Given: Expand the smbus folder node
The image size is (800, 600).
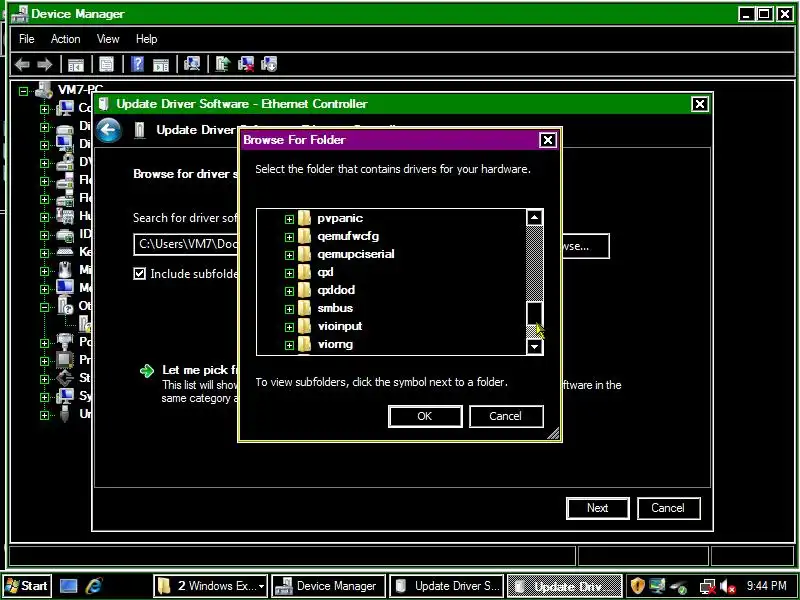Looking at the screenshot, I should (x=289, y=309).
